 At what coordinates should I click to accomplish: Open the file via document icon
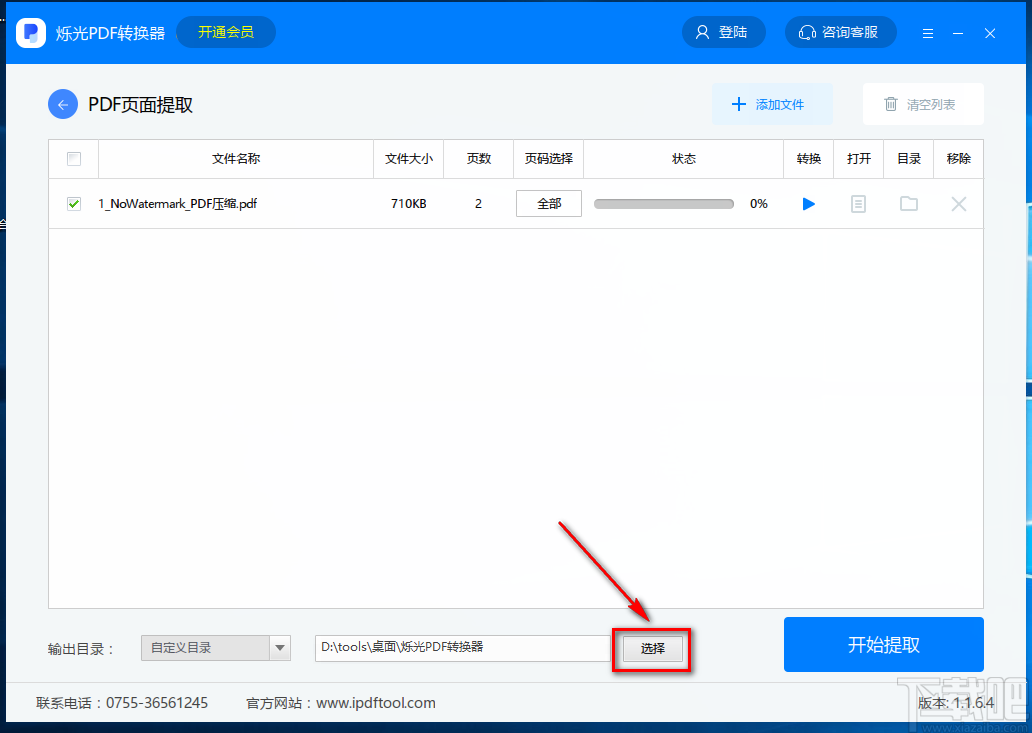click(x=858, y=204)
